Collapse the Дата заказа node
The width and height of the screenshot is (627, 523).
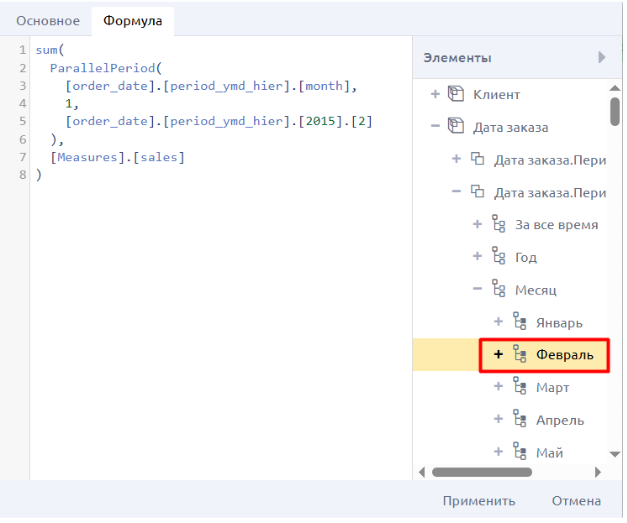[435, 126]
